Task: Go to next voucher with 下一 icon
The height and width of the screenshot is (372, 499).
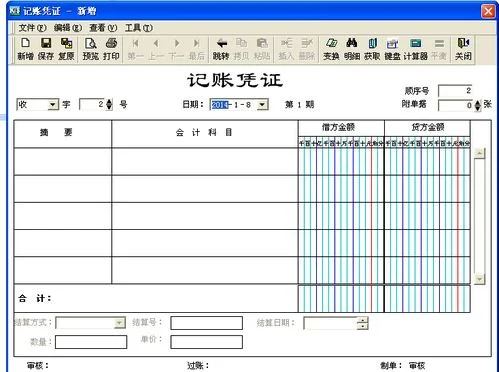Action: tap(177, 49)
